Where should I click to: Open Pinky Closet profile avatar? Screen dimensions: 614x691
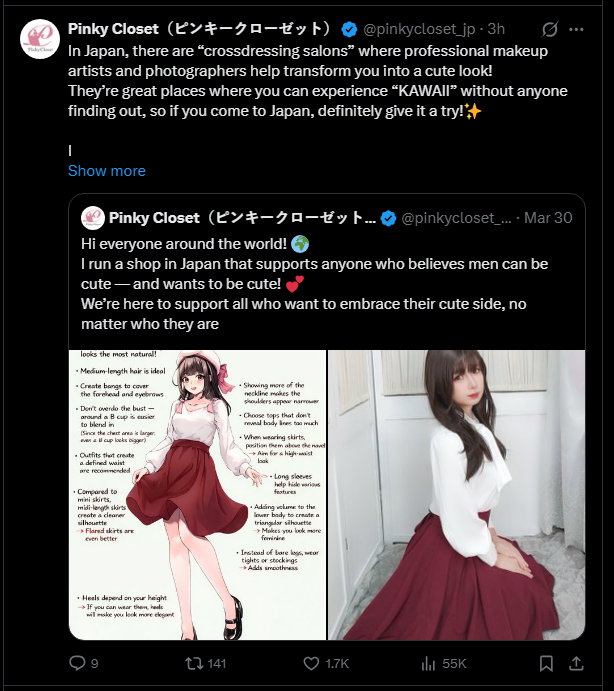pos(40,39)
